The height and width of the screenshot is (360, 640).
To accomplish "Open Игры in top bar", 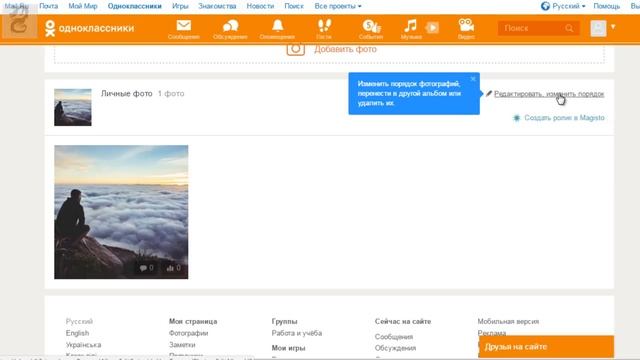I will coord(180,6).
